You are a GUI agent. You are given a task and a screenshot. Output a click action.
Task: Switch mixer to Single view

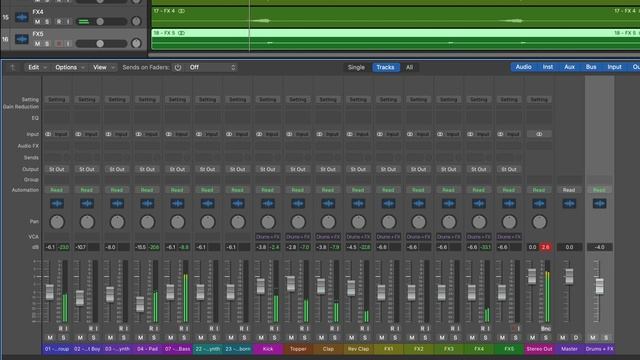[x=356, y=67]
